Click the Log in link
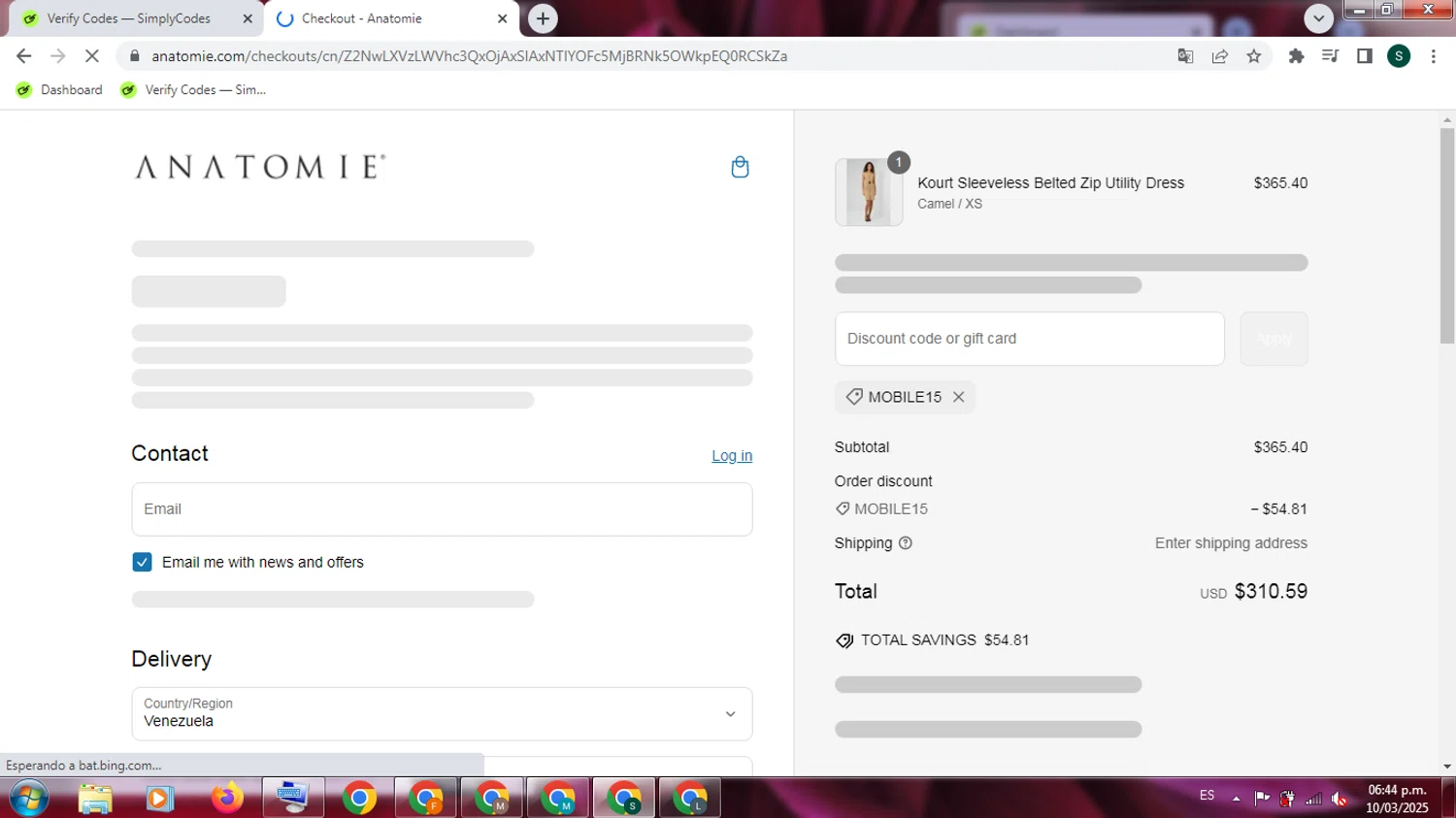This screenshot has width=1456, height=818. coord(732,456)
